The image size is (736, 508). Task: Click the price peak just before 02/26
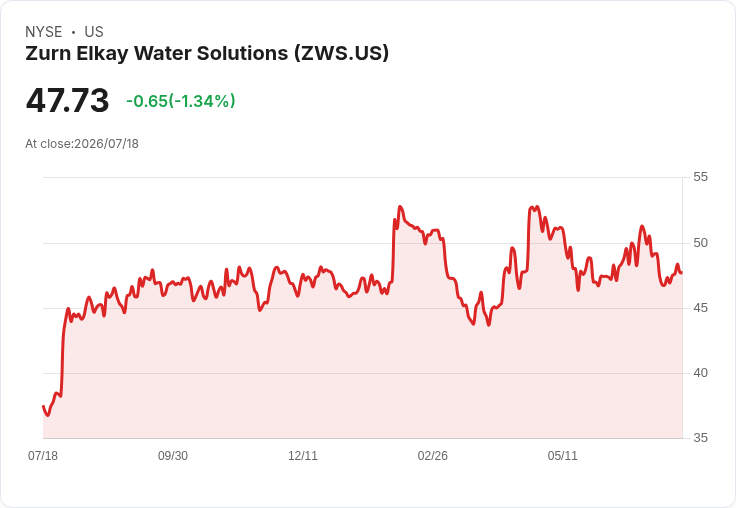pos(400,206)
